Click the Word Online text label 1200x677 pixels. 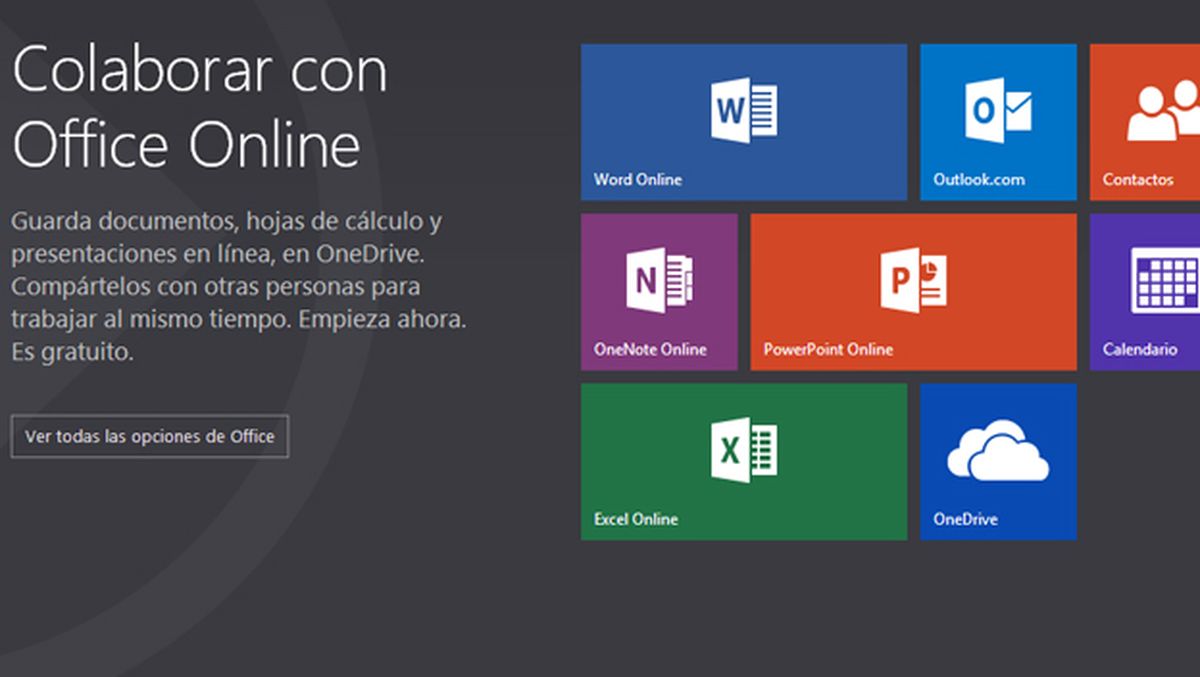click(x=637, y=180)
